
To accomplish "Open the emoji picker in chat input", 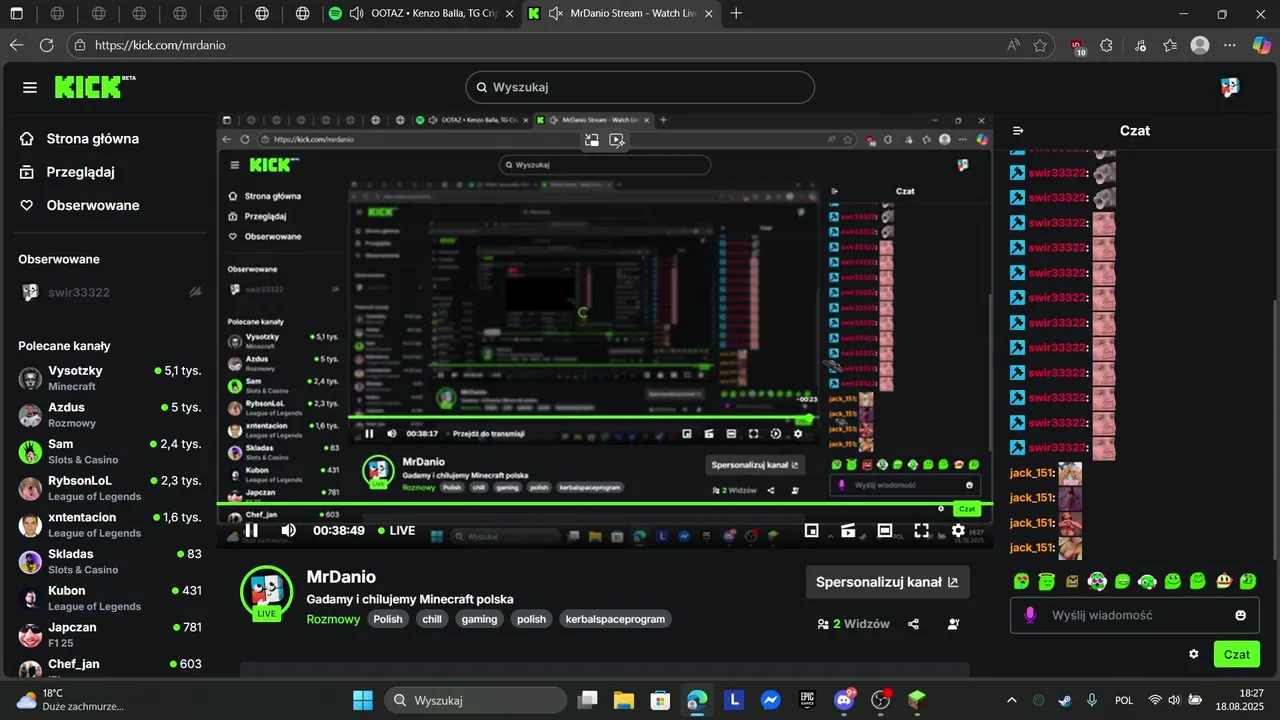I will coord(1241,615).
